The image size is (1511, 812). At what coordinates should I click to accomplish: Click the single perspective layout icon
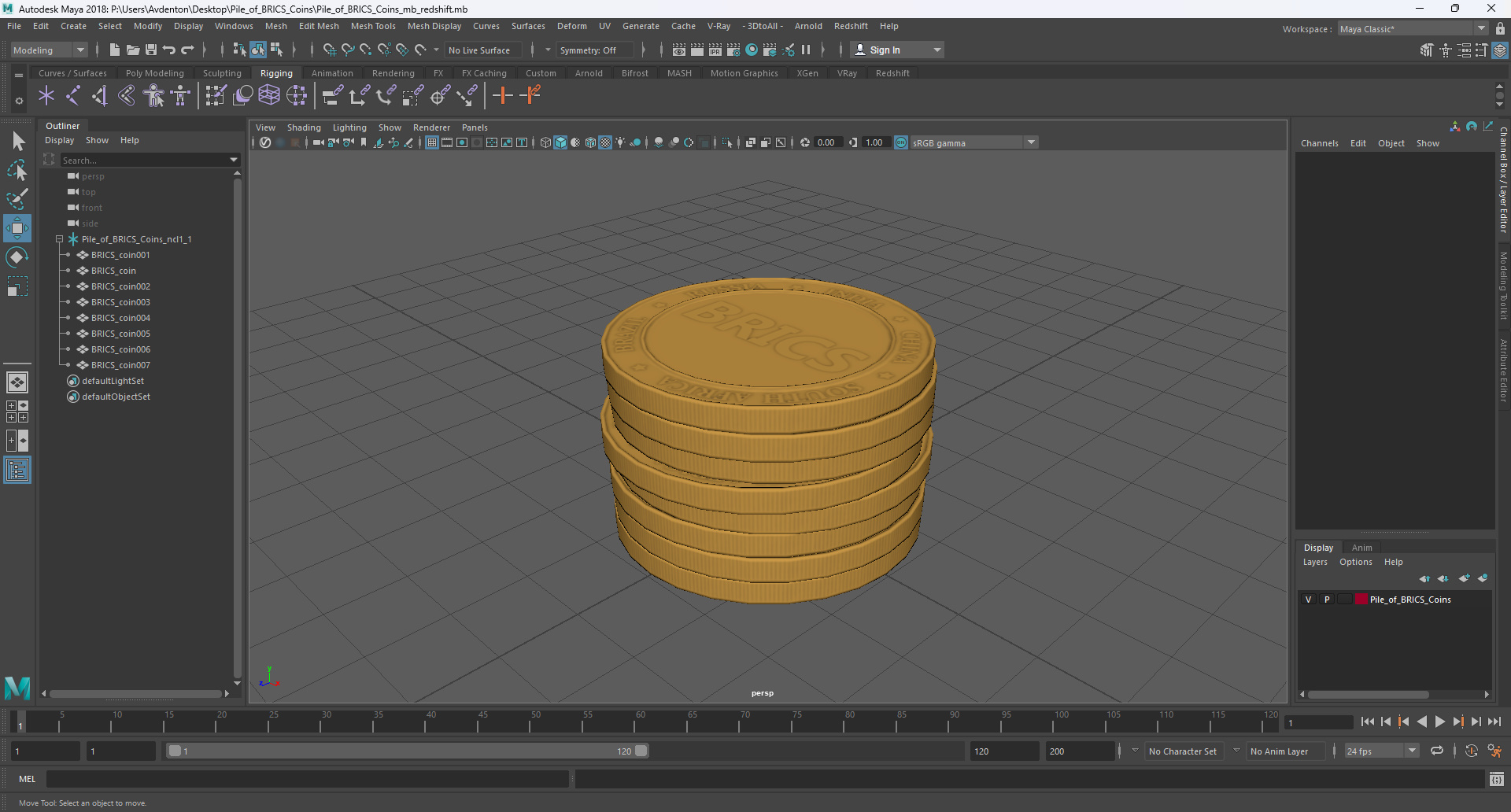[17, 382]
